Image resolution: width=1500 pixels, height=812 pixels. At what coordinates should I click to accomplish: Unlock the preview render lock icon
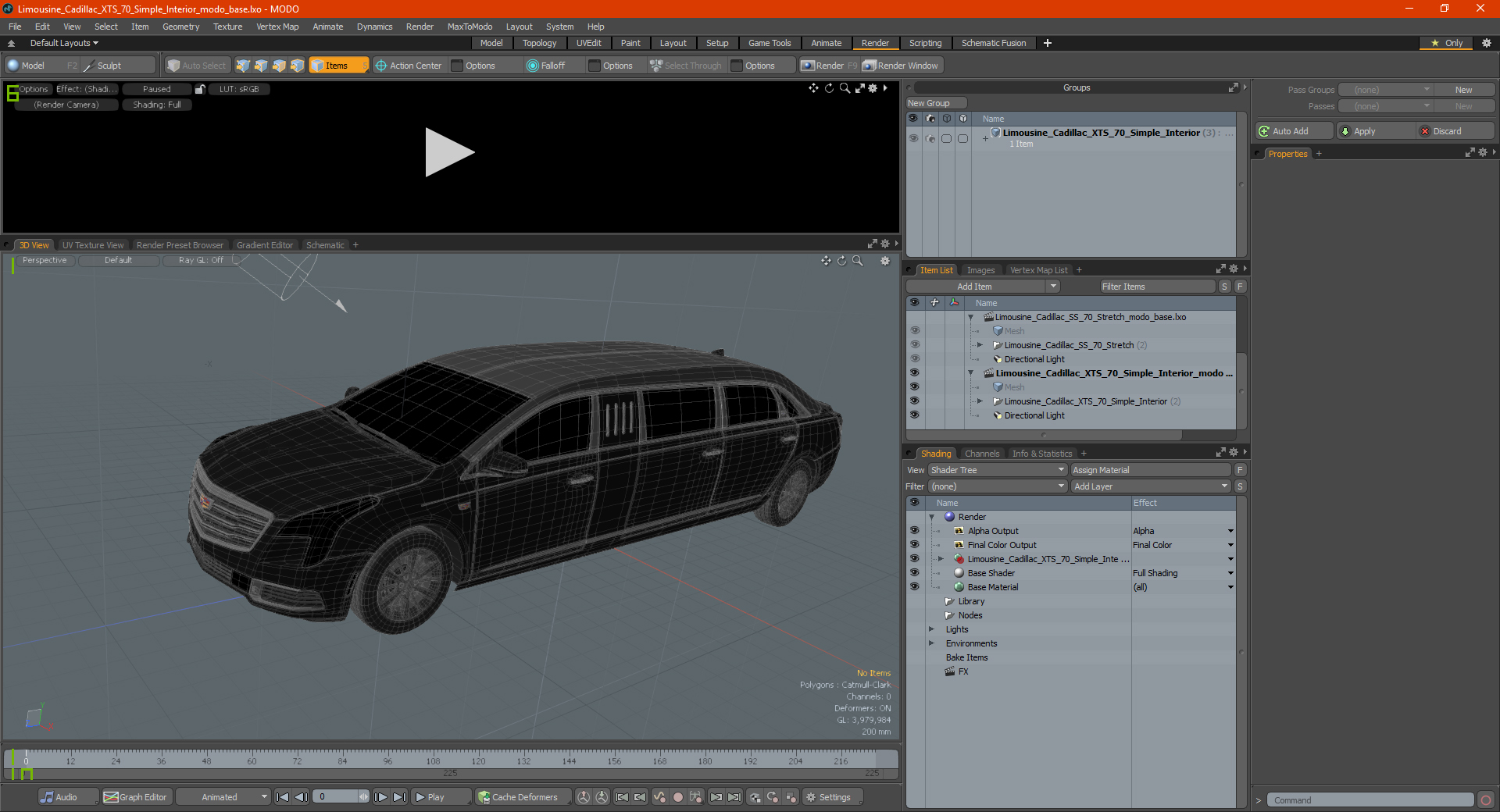coord(200,89)
